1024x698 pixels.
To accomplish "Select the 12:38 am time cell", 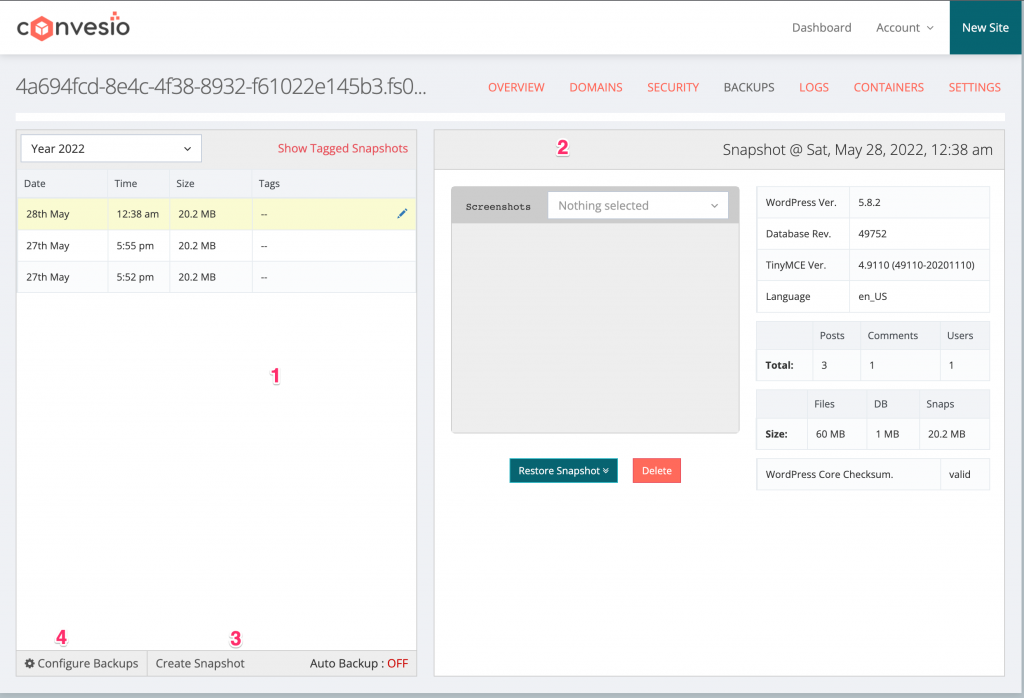I will 138,214.
